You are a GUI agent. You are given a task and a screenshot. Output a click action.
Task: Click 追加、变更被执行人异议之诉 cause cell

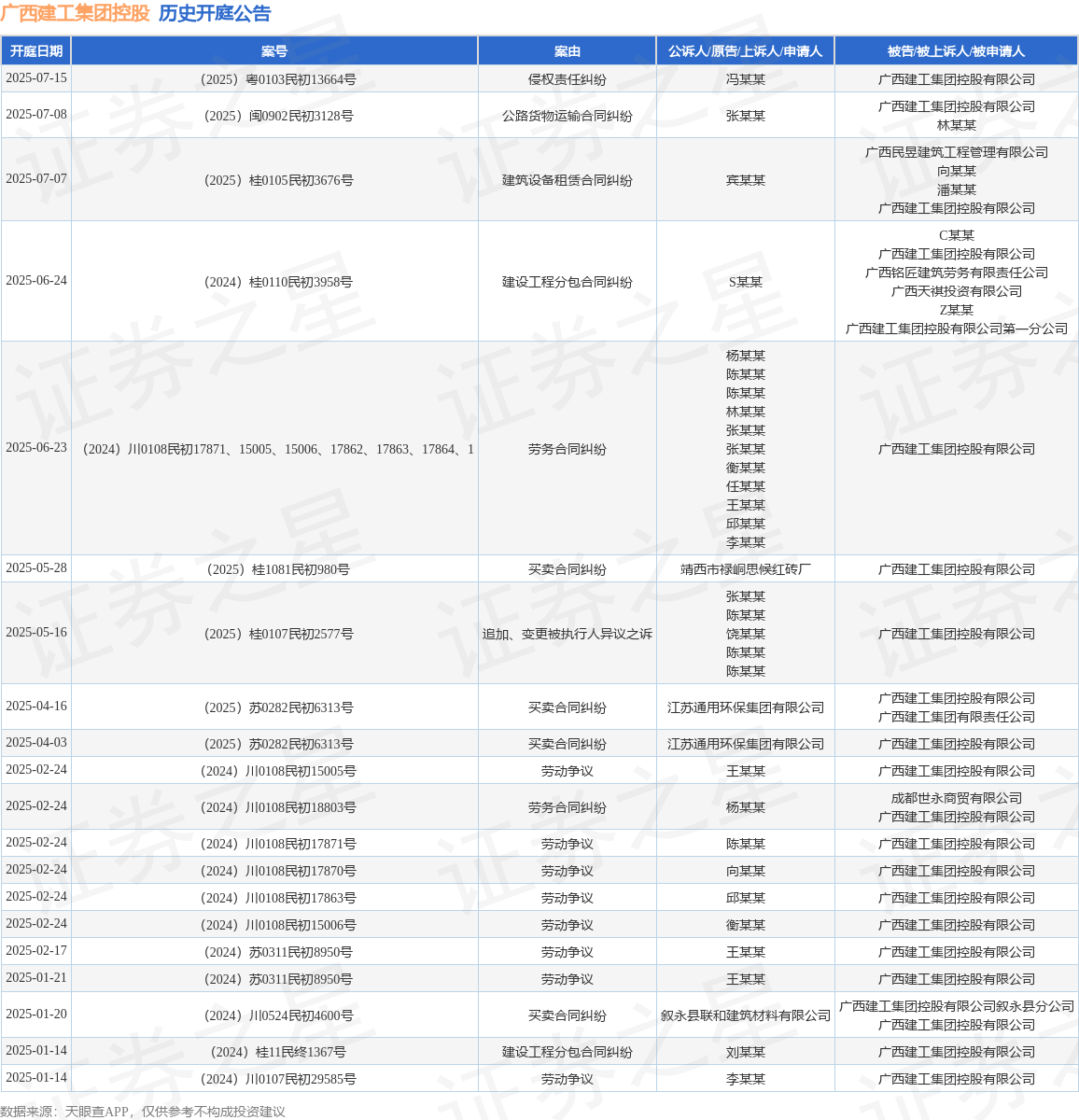pos(568,635)
